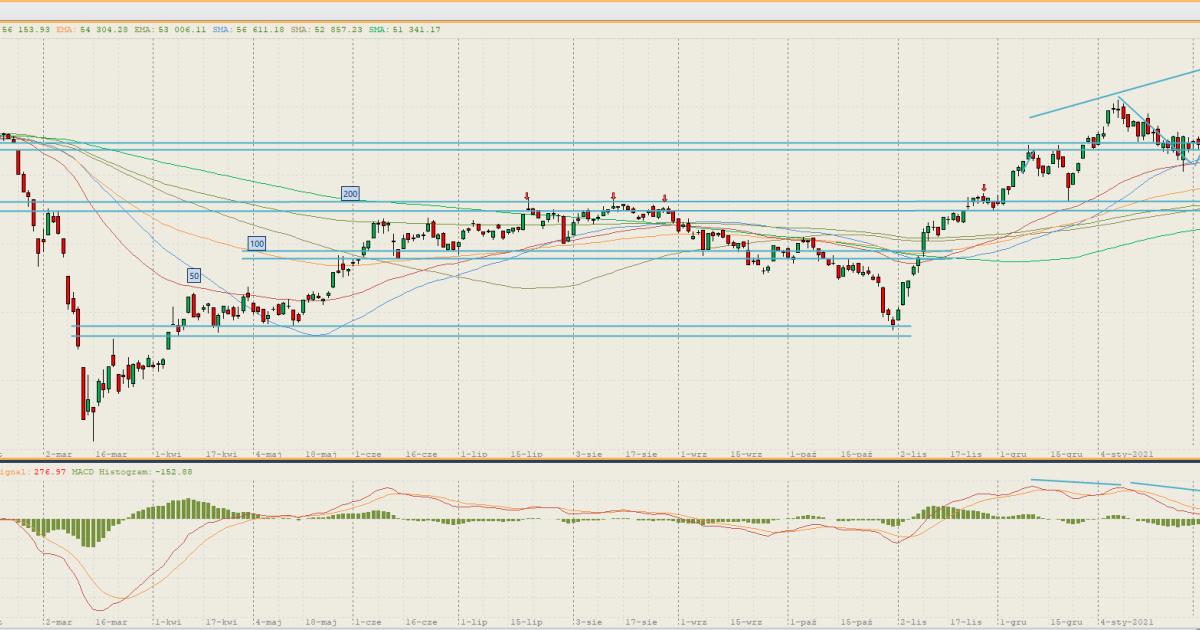Click the red arrow marker above mid-July candles
The width and height of the screenshot is (1200, 630).
pyautogui.click(x=527, y=198)
